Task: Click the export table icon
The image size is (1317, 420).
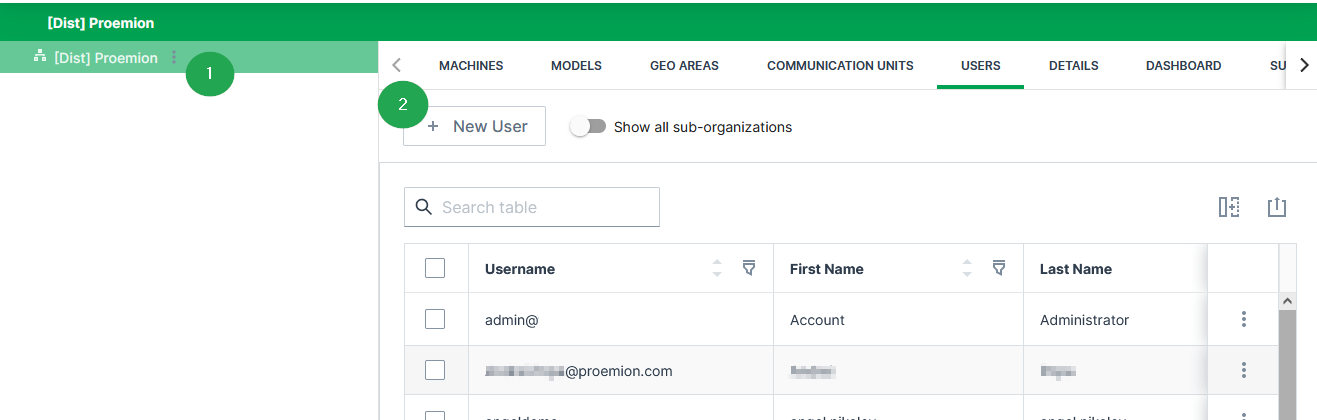Action: 1276,207
